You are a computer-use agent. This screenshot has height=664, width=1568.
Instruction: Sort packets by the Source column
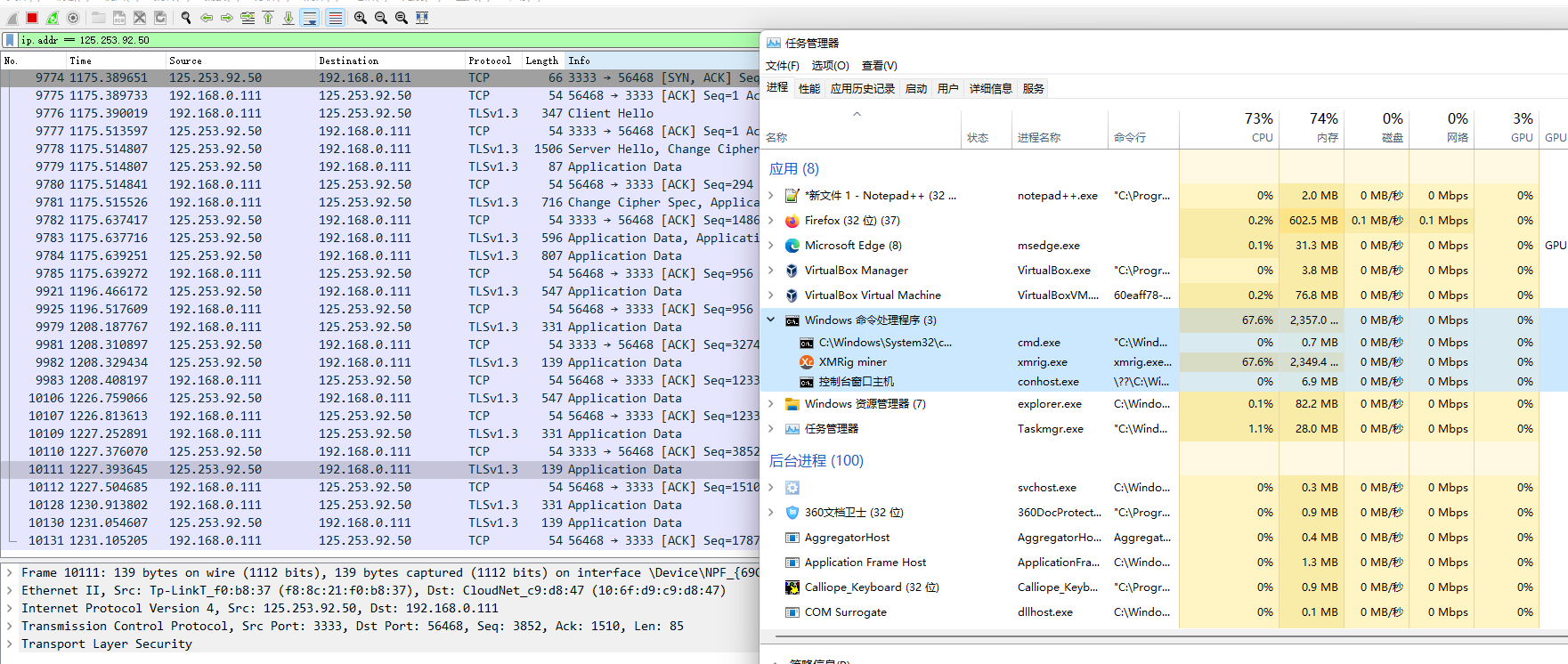point(240,61)
